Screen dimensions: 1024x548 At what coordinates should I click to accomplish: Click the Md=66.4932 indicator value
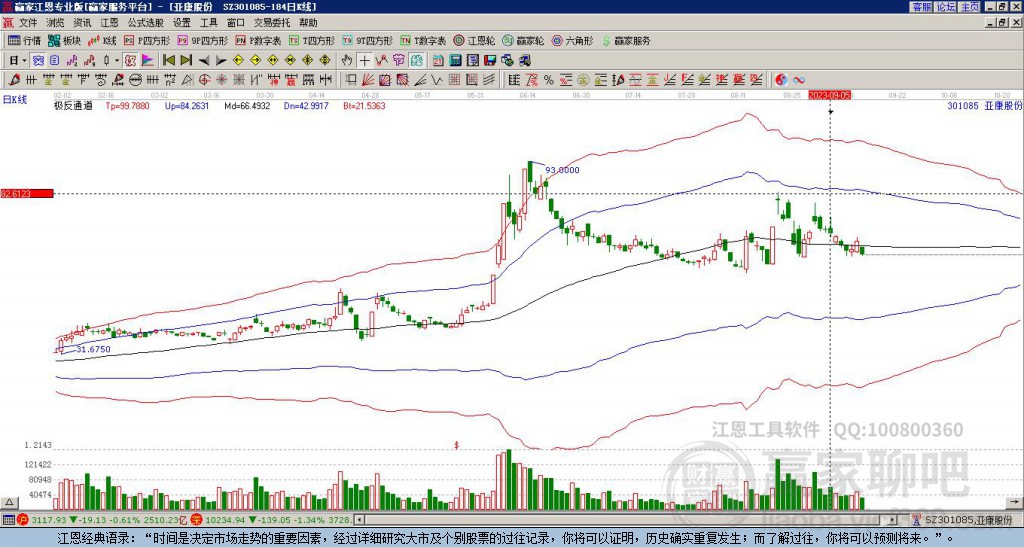247,105
